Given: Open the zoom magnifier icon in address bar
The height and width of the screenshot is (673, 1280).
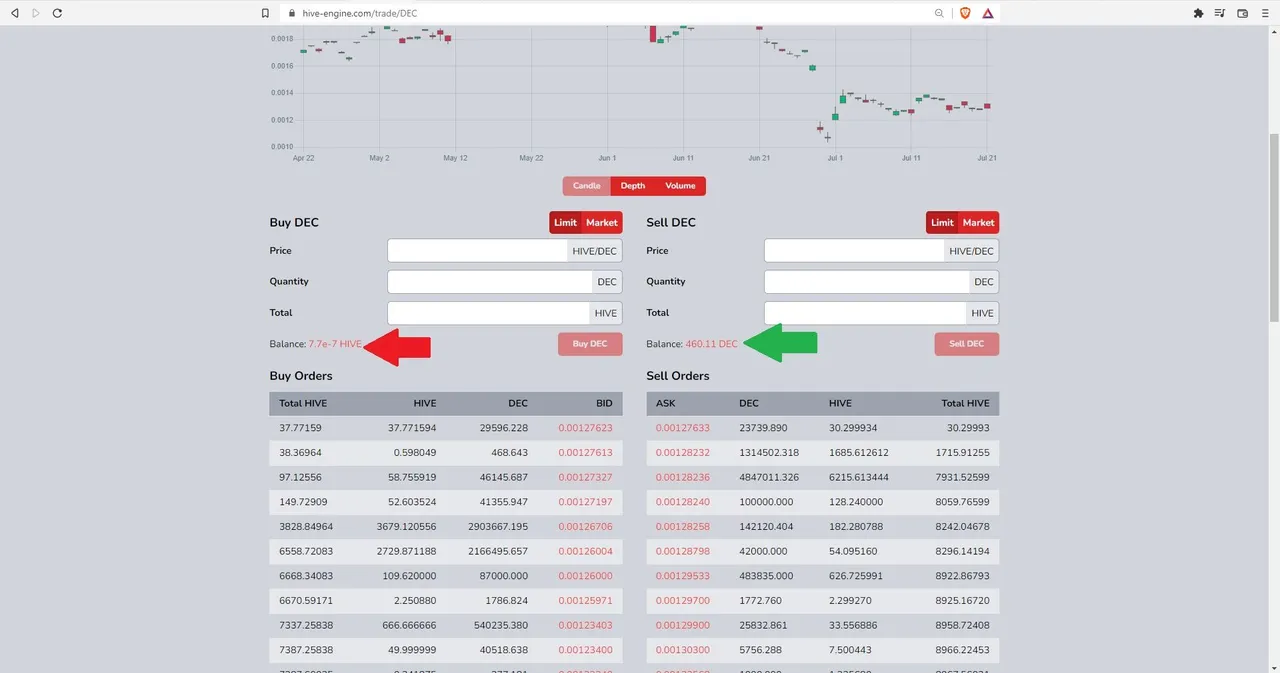Looking at the screenshot, I should [x=939, y=13].
